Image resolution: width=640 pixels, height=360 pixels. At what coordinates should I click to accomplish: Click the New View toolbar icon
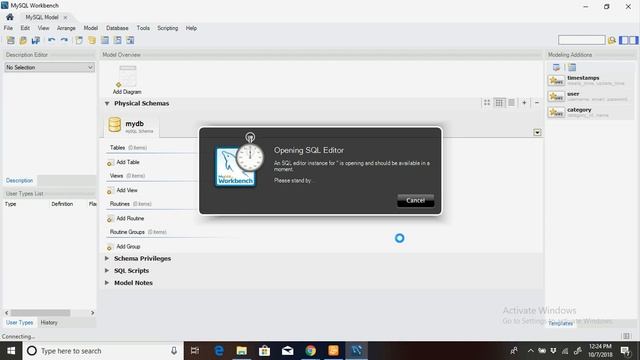coord(118,40)
